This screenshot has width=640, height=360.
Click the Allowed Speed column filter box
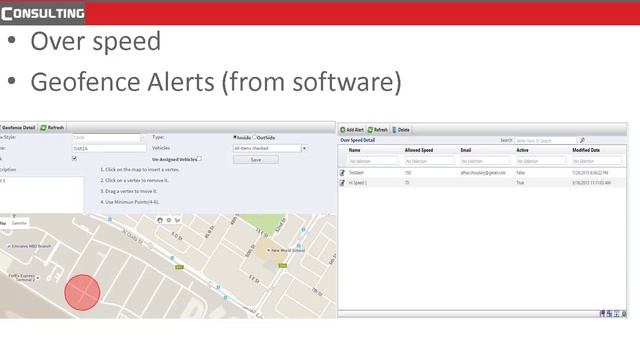tap(429, 161)
